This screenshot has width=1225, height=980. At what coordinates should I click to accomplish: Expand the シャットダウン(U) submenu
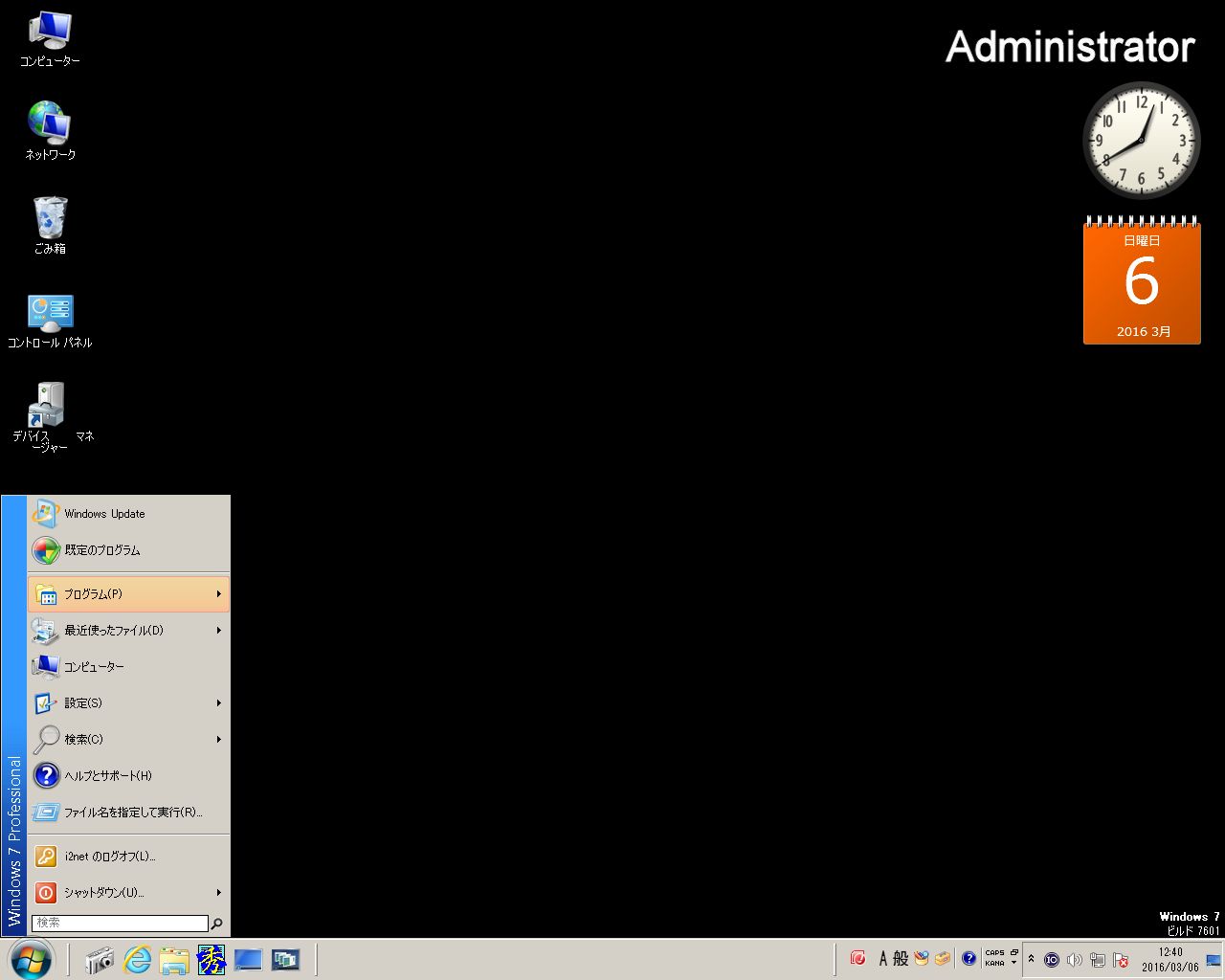128,893
